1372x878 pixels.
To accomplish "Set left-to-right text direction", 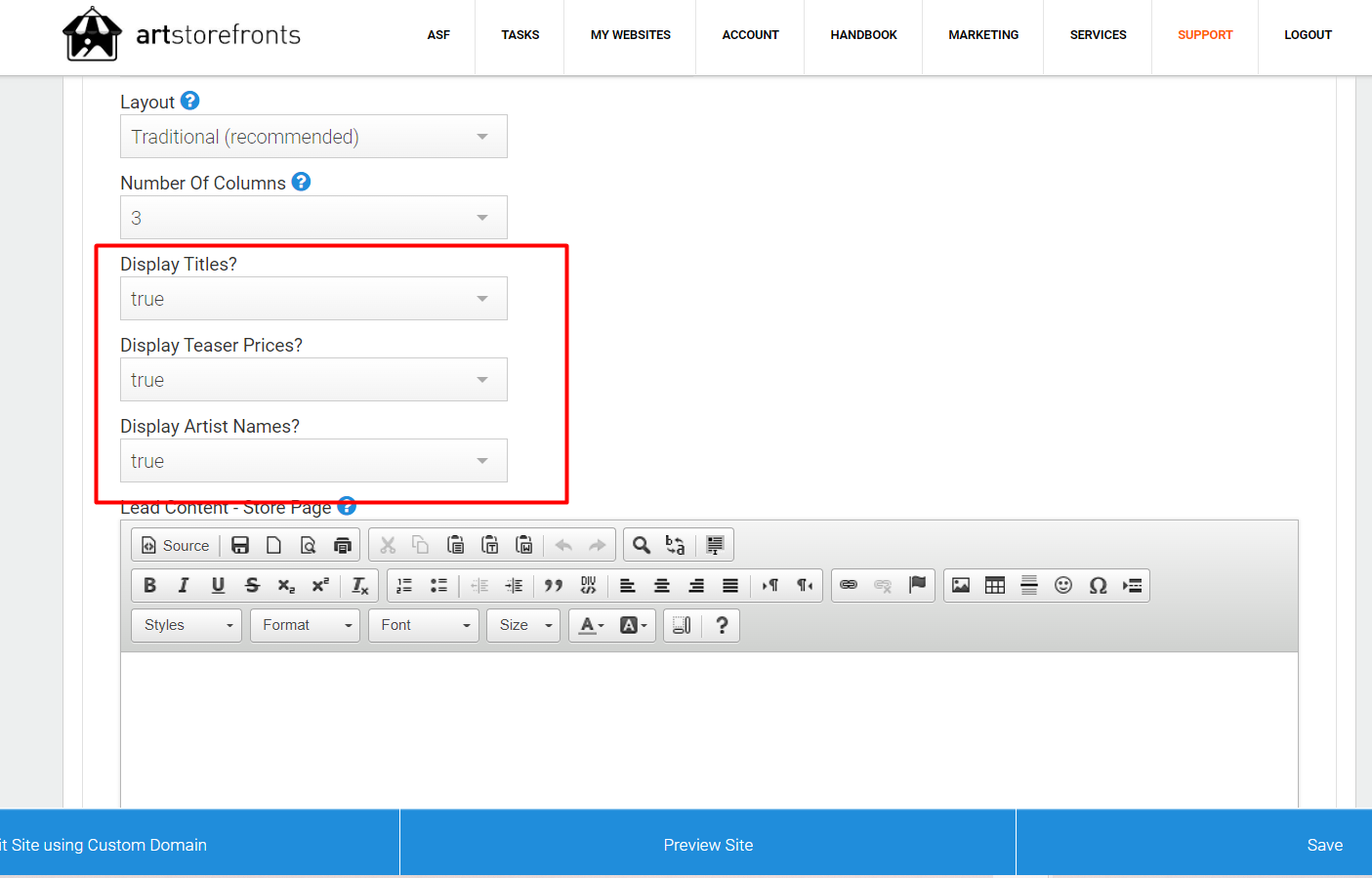I will tap(770, 585).
